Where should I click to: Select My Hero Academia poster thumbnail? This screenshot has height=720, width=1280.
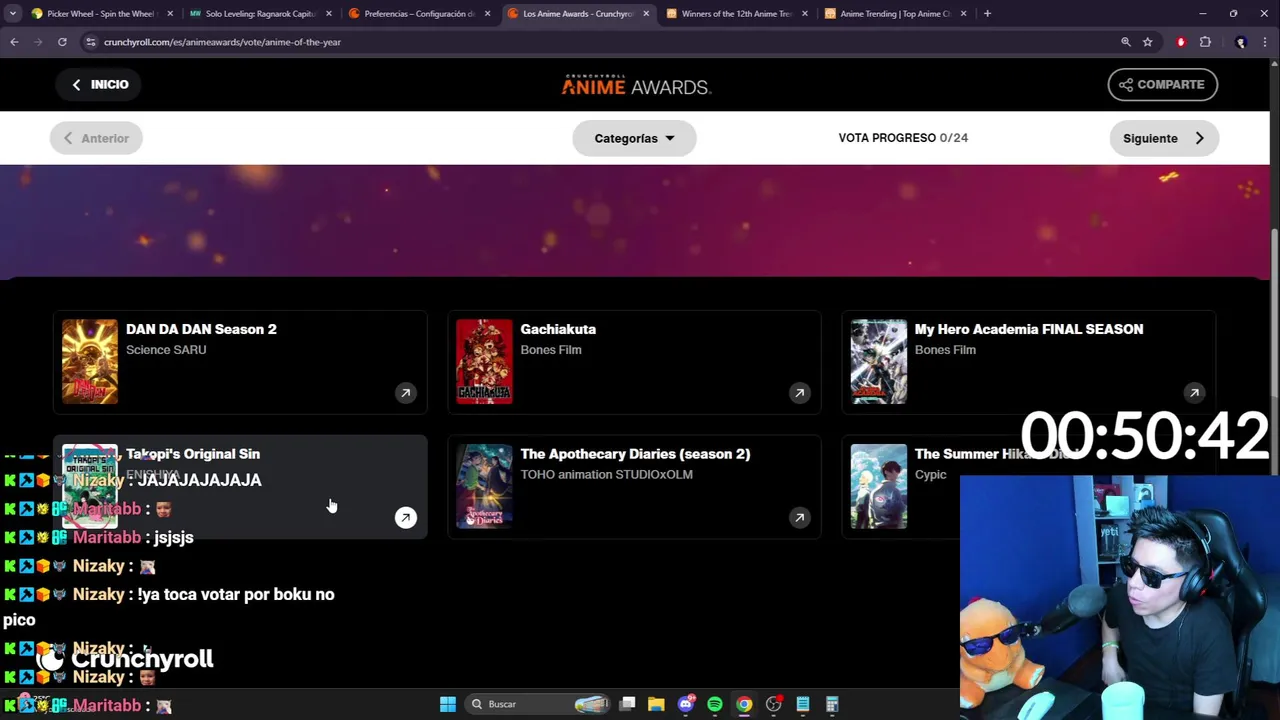coord(878,362)
